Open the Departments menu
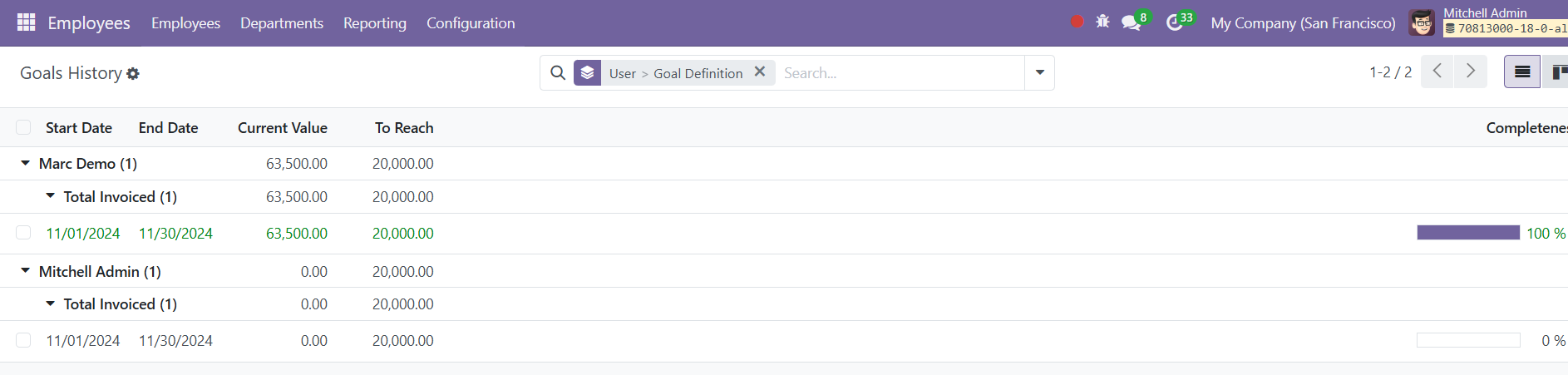Screen dimensions: 1568x375 (x=282, y=23)
